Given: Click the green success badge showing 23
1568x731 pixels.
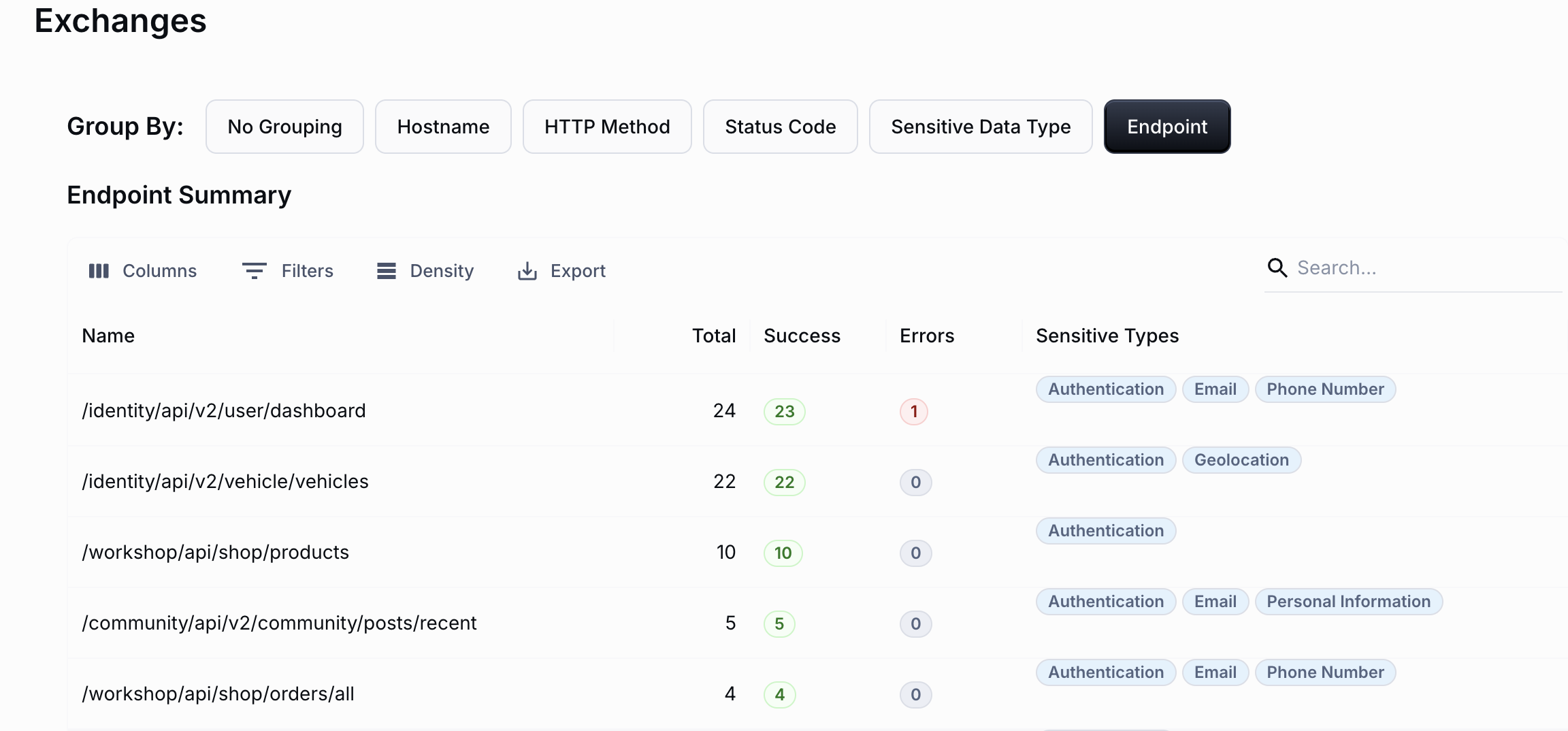Looking at the screenshot, I should [784, 412].
